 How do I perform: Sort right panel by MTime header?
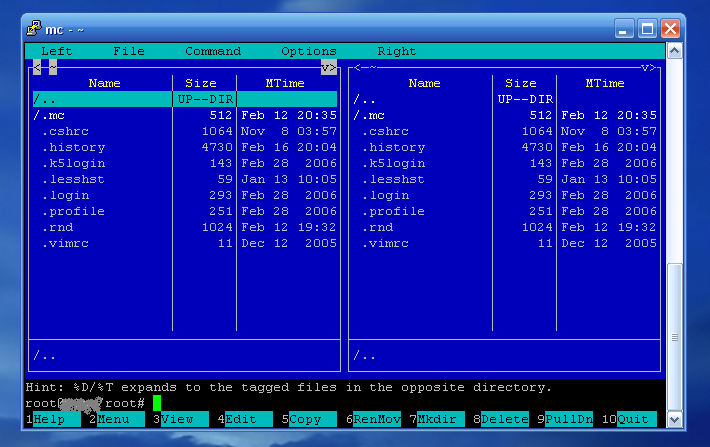[605, 83]
